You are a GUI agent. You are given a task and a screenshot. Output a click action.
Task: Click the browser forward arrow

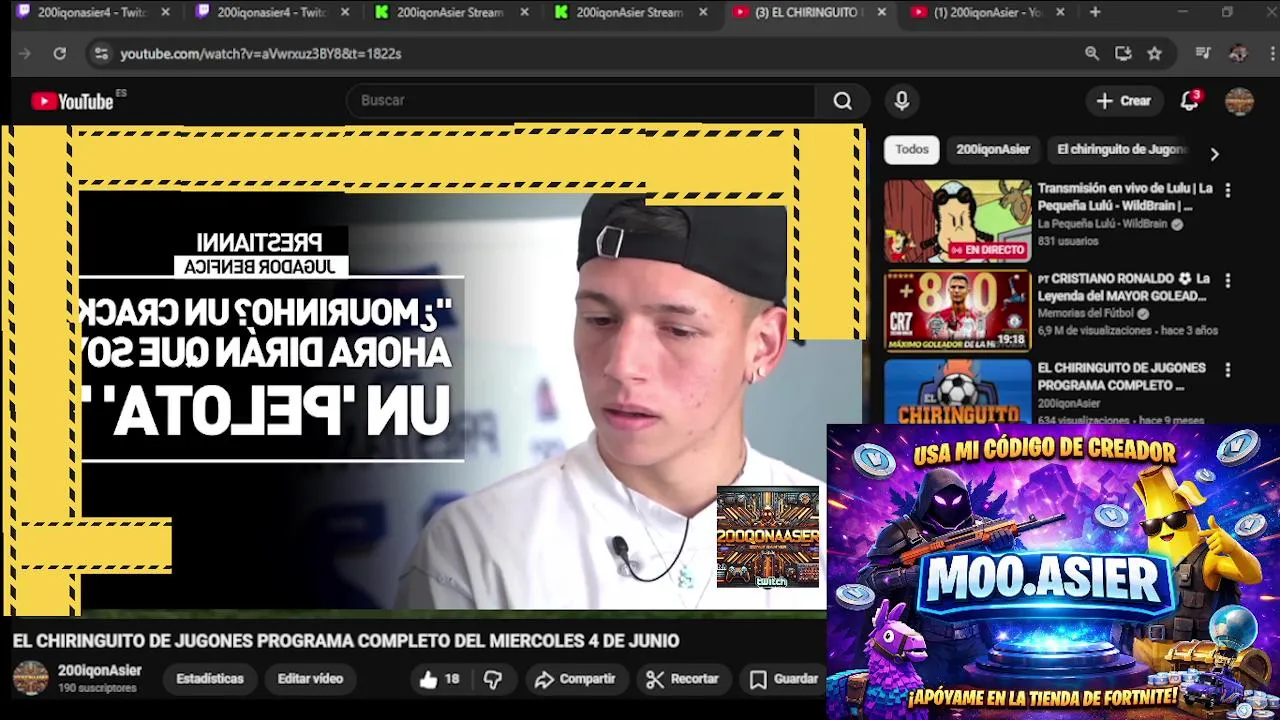(x=25, y=54)
